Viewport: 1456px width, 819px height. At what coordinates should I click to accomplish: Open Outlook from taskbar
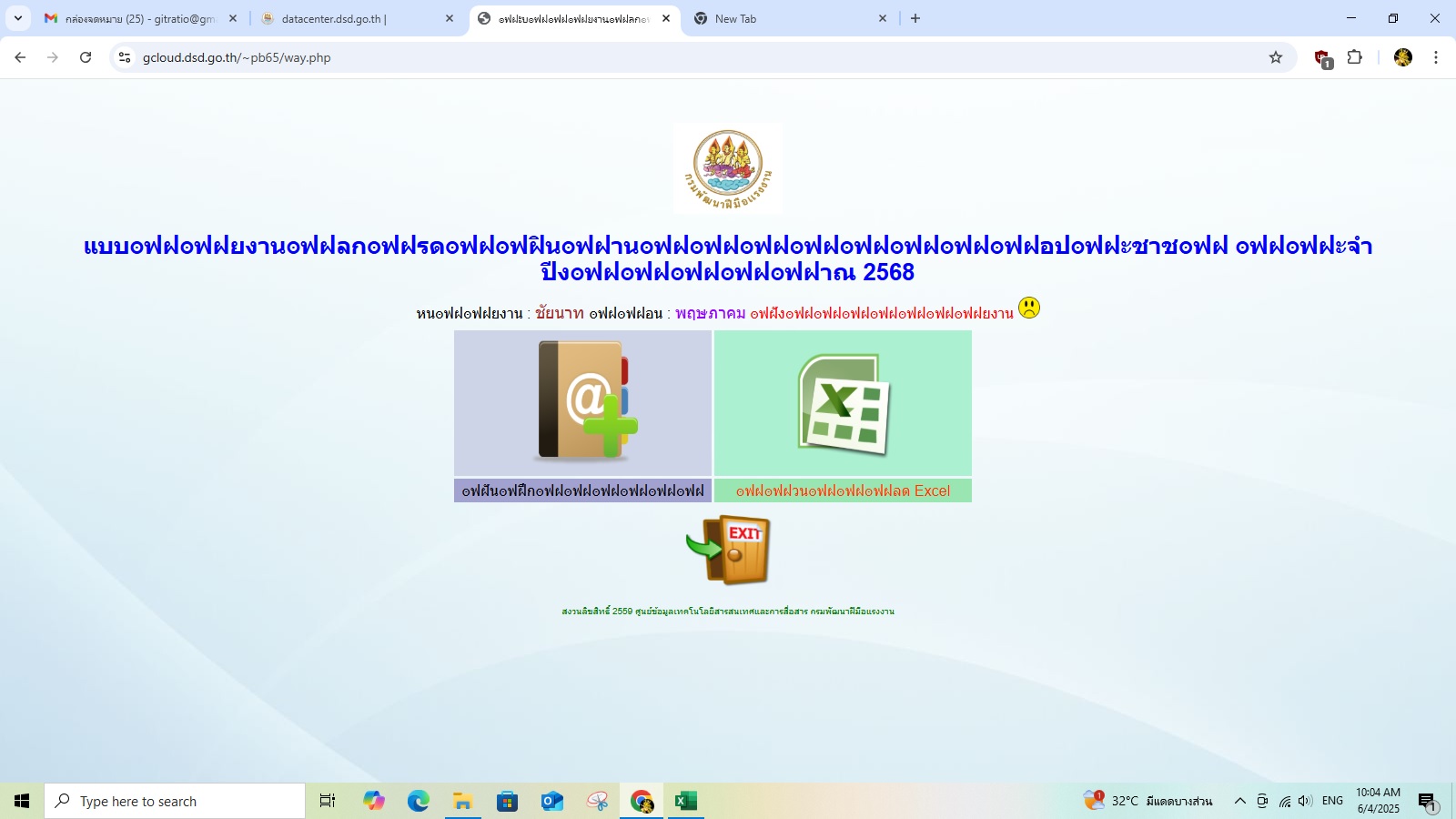tap(552, 801)
